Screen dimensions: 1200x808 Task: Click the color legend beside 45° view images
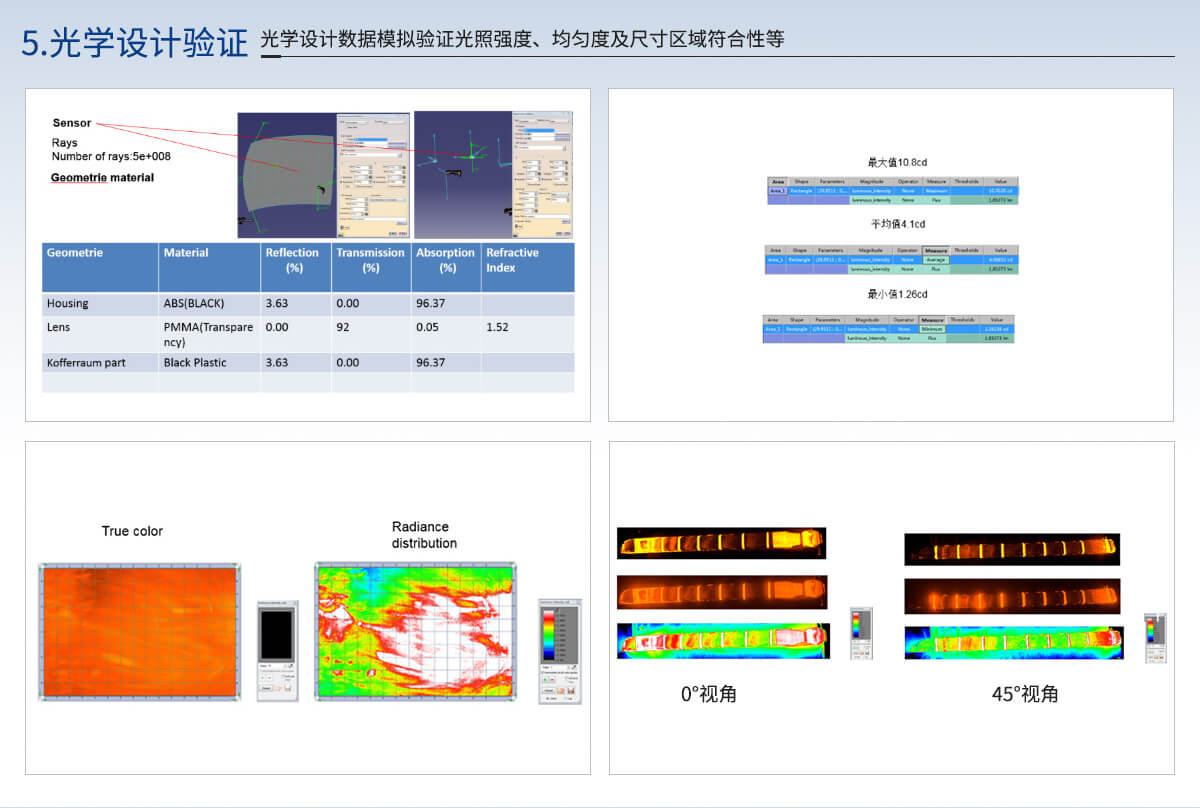1154,636
